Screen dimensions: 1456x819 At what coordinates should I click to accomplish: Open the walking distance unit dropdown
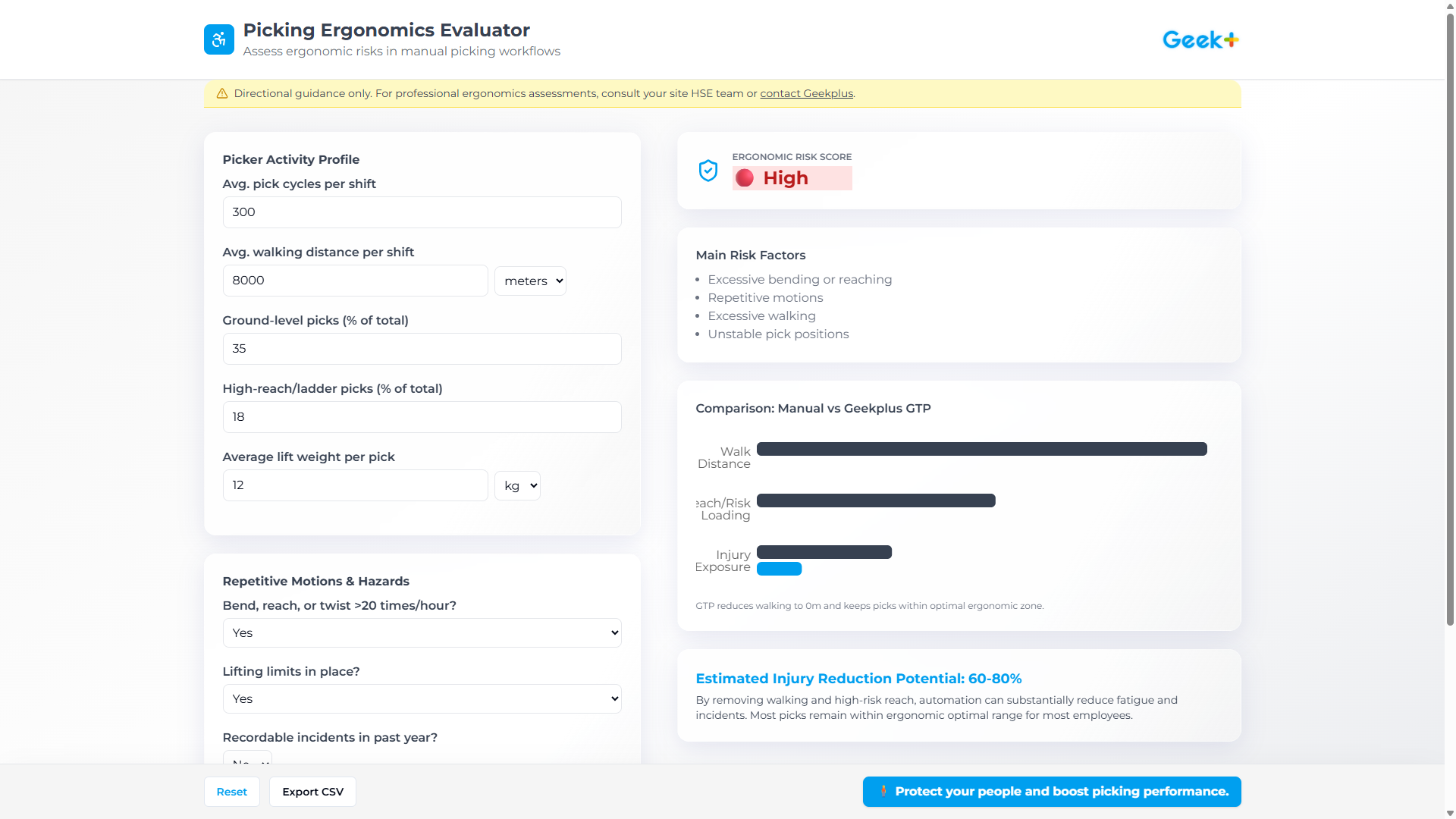pyautogui.click(x=529, y=280)
